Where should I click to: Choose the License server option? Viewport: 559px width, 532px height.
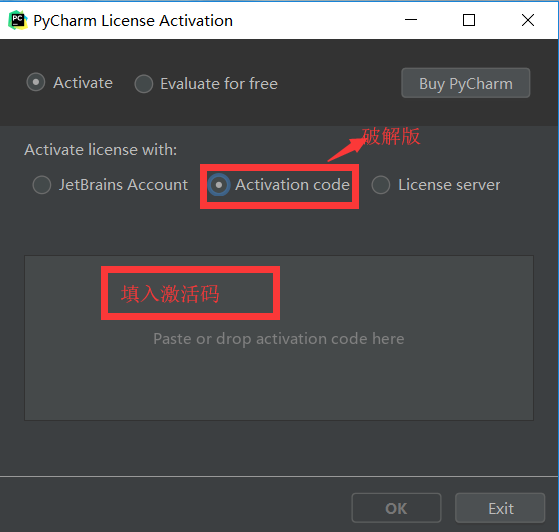pos(381,185)
